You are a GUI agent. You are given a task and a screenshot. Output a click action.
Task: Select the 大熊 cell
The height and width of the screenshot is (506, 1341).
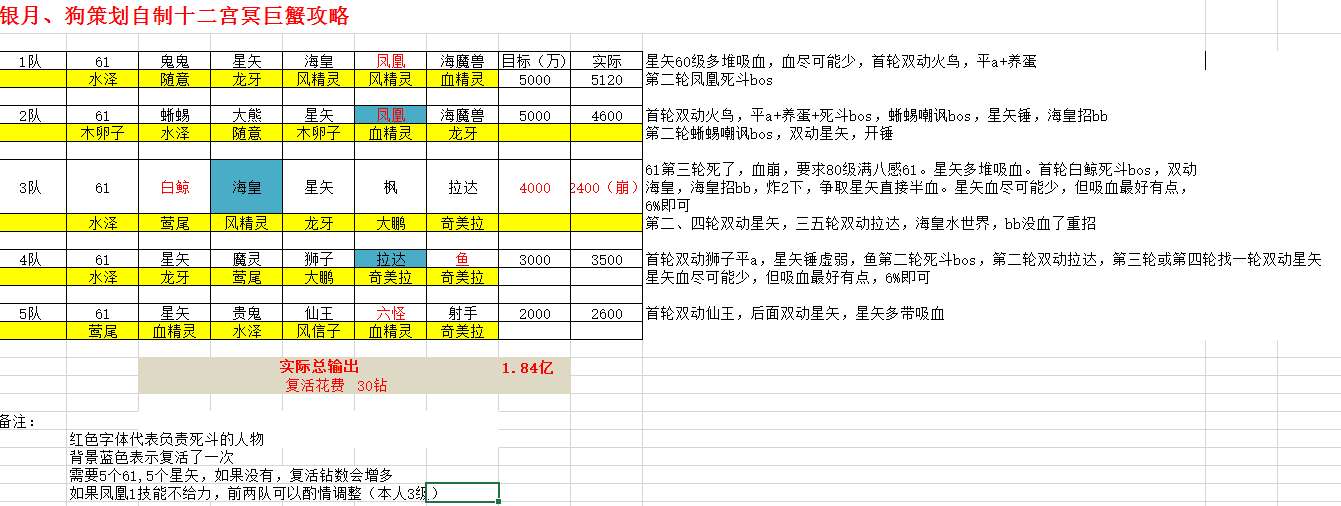click(x=246, y=115)
